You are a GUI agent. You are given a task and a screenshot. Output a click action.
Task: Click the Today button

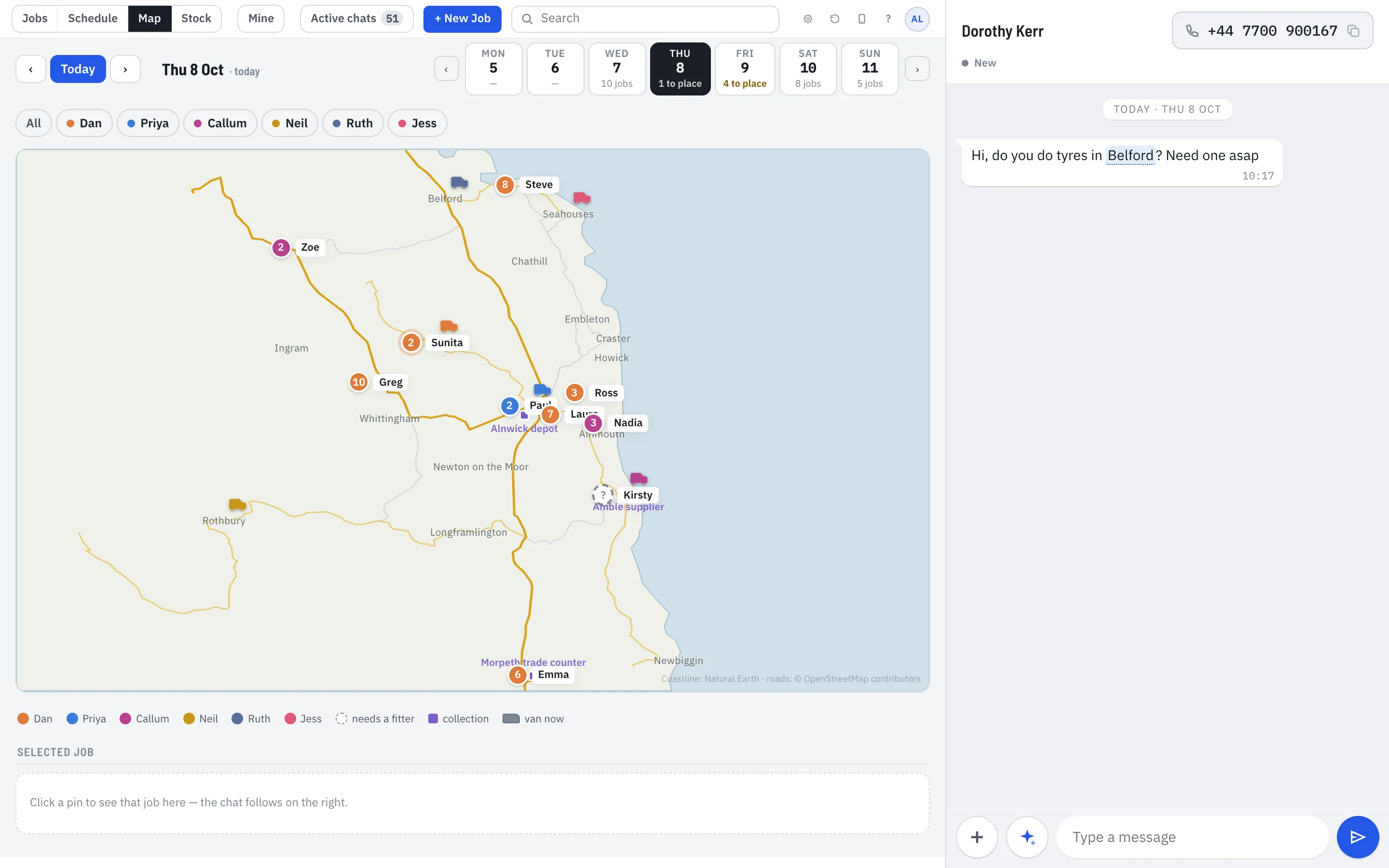click(x=78, y=69)
